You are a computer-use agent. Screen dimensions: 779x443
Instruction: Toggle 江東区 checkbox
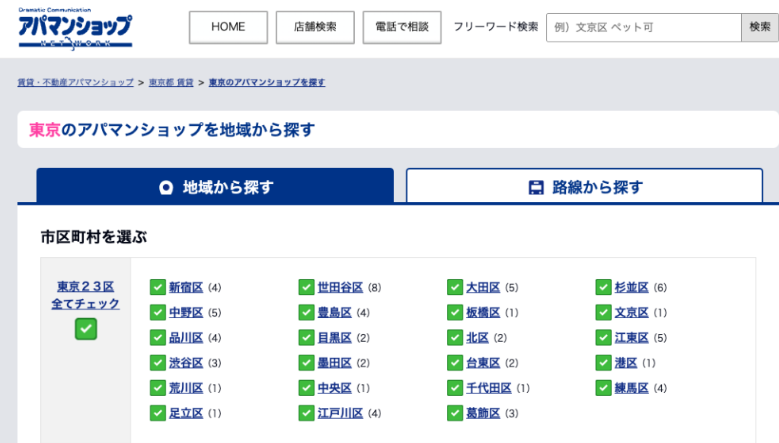pos(603,338)
